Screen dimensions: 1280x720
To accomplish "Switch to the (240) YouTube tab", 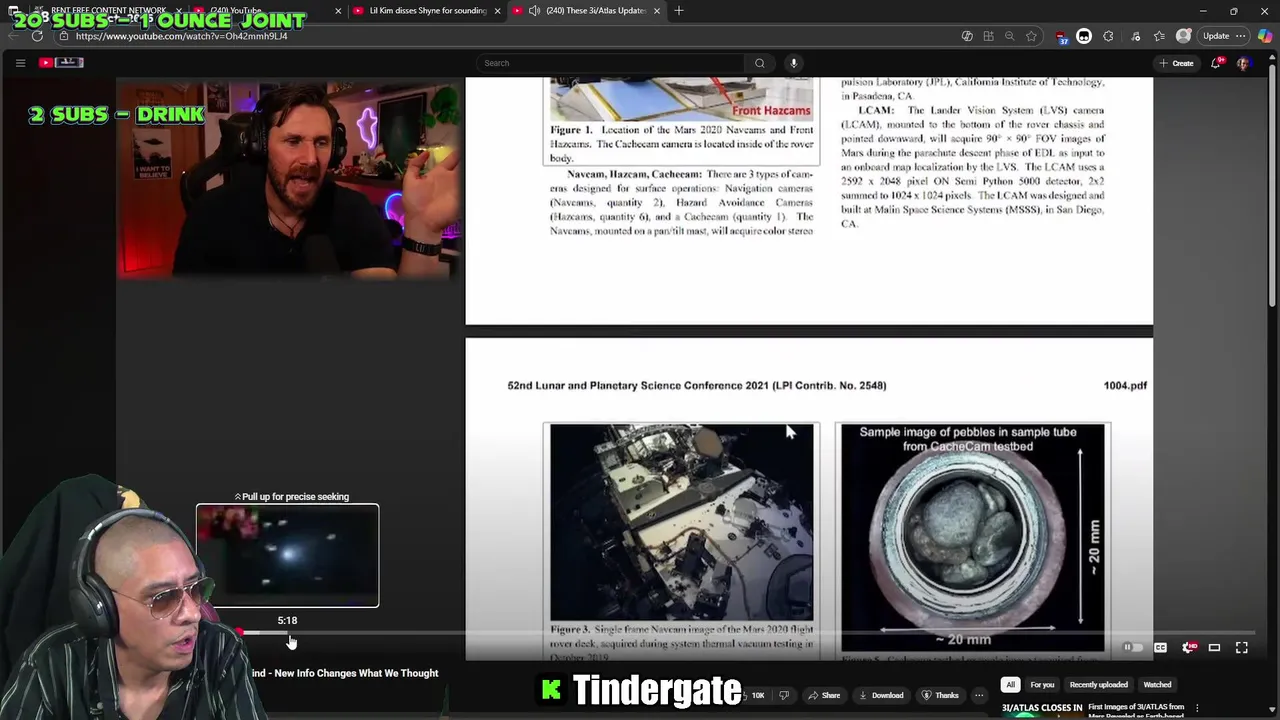I will click(265, 11).
